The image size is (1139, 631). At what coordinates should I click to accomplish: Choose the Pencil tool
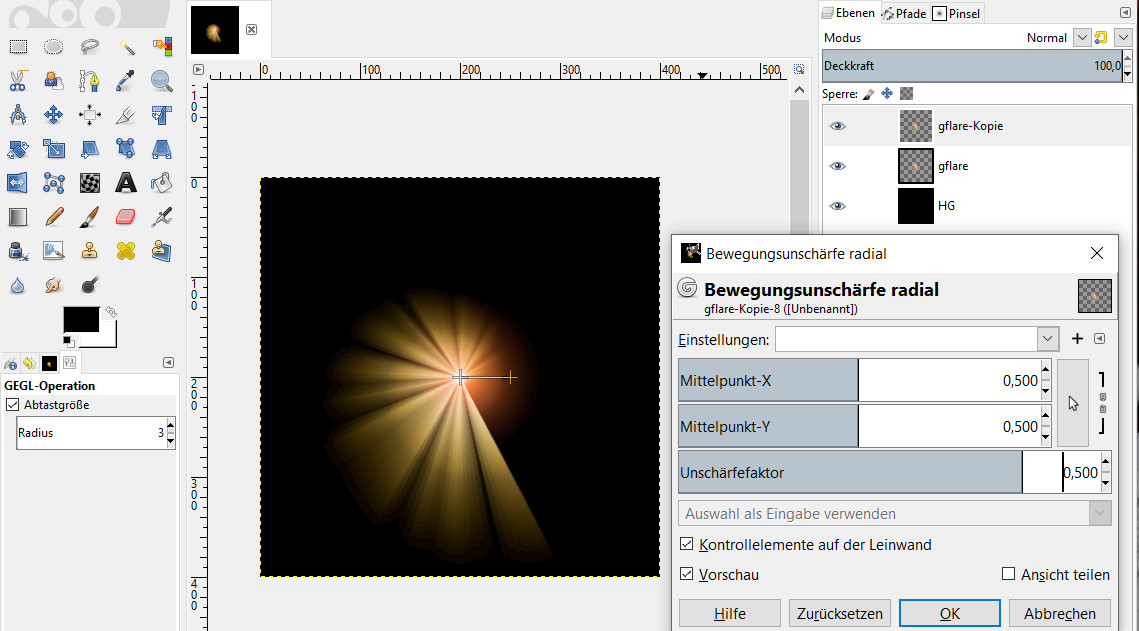coord(54,216)
